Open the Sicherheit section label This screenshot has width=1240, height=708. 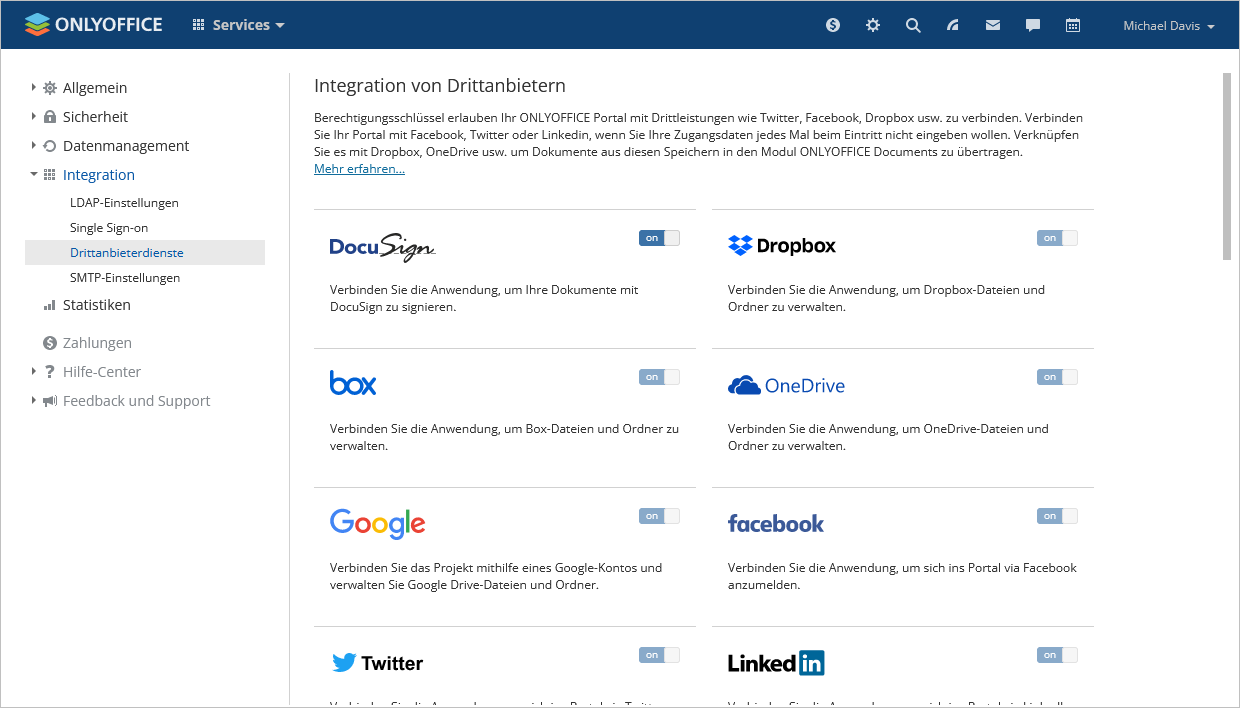[x=96, y=117]
